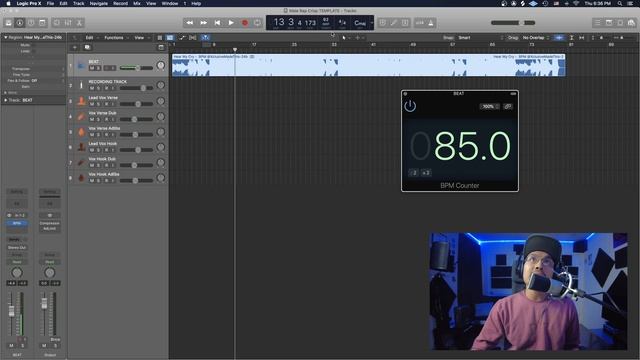Screen dimensions: 640x360
Task: Click the Rewind transport button
Action: [189, 23]
